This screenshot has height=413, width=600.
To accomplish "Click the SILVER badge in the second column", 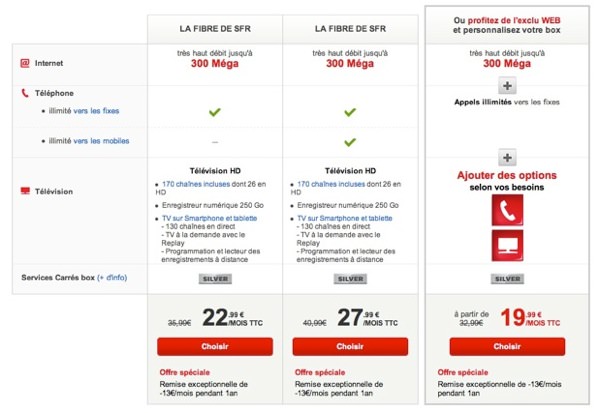I will pos(350,279).
